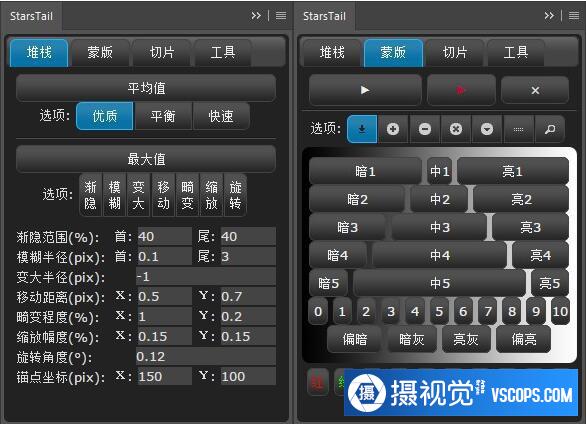
Task: Collapse the left StarsTail panel via double-arrow
Action: (x=256, y=16)
